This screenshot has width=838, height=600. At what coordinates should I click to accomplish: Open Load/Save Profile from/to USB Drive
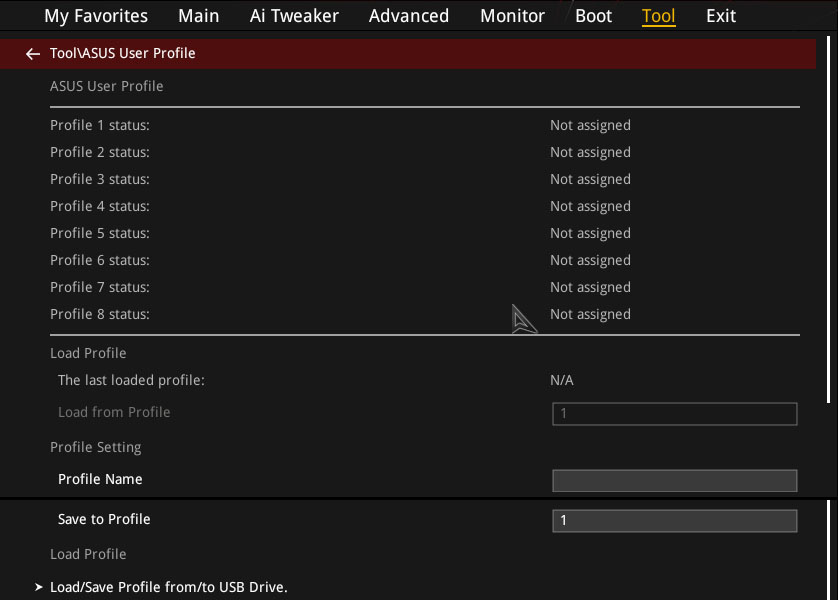tap(168, 587)
